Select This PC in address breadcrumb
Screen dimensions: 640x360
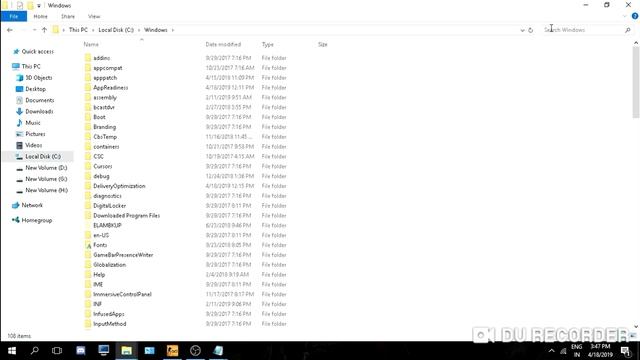[78, 30]
